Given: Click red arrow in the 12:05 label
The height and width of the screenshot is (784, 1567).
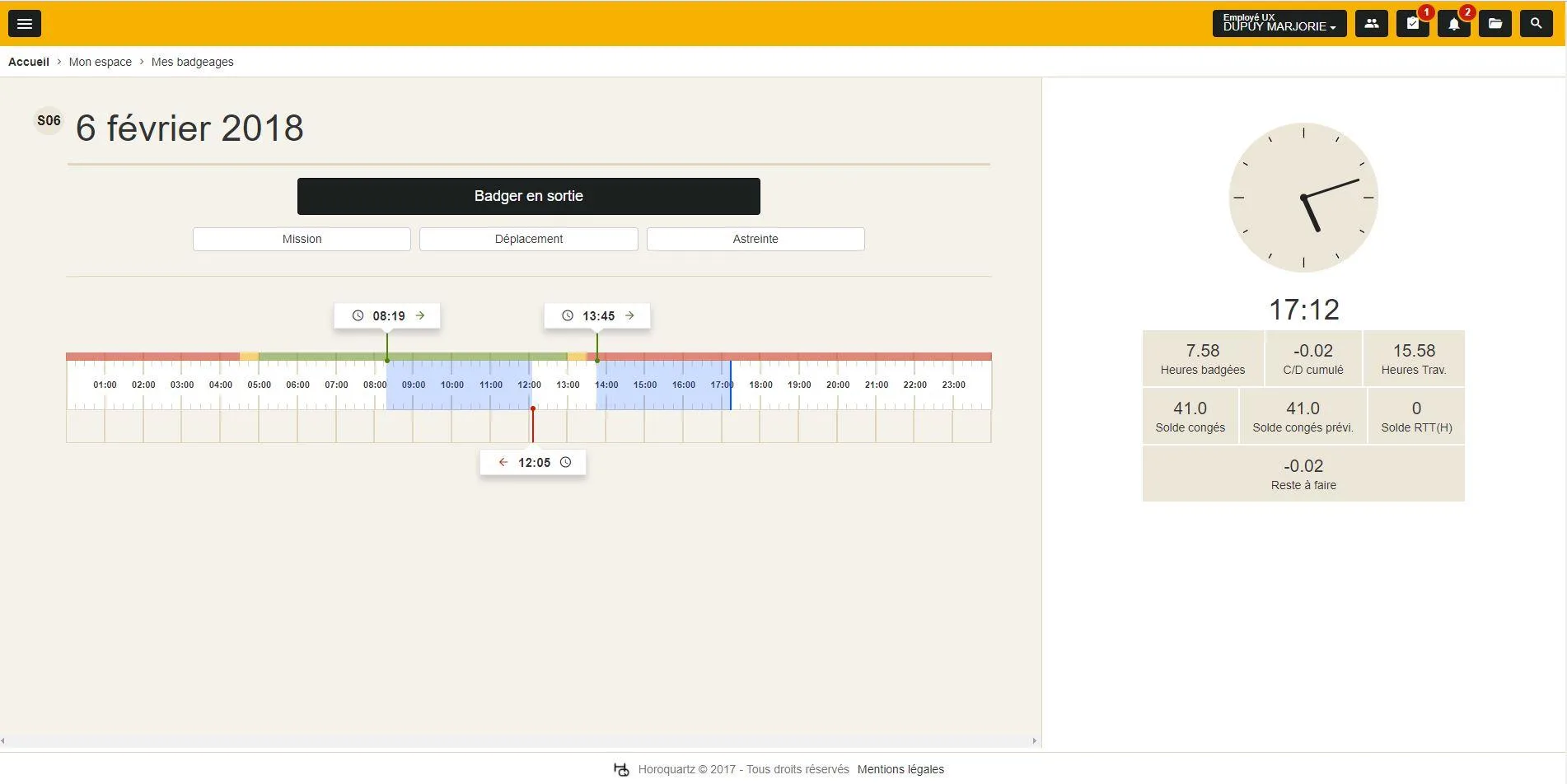Looking at the screenshot, I should tap(503, 462).
